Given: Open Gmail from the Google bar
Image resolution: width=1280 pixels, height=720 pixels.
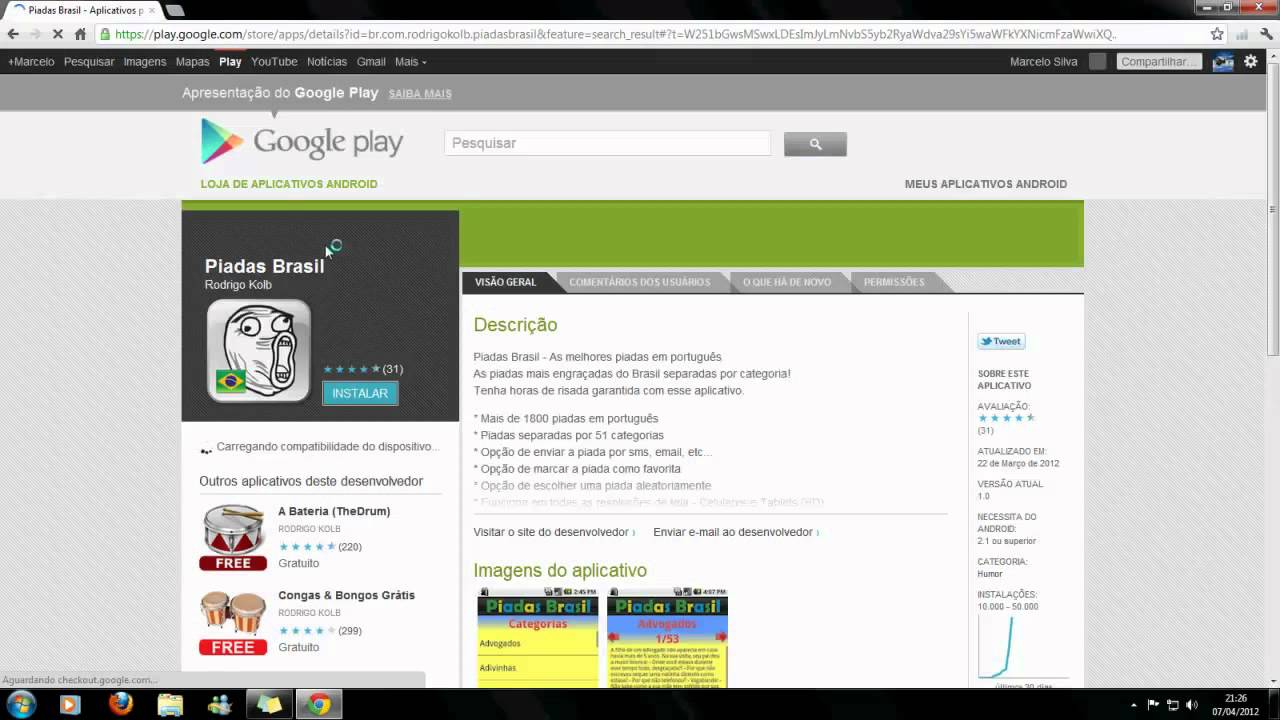Looking at the screenshot, I should pyautogui.click(x=371, y=61).
